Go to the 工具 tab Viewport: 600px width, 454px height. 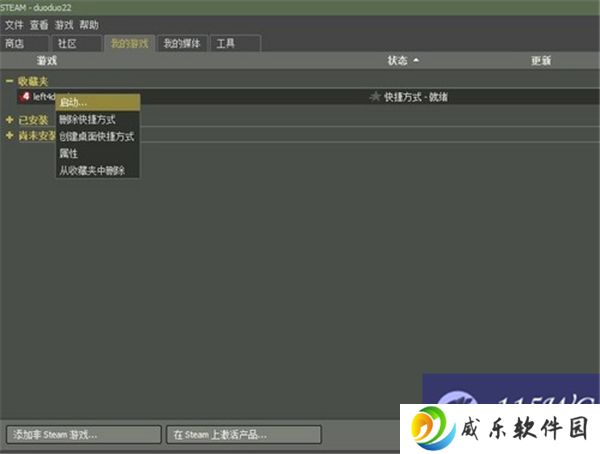(x=235, y=44)
